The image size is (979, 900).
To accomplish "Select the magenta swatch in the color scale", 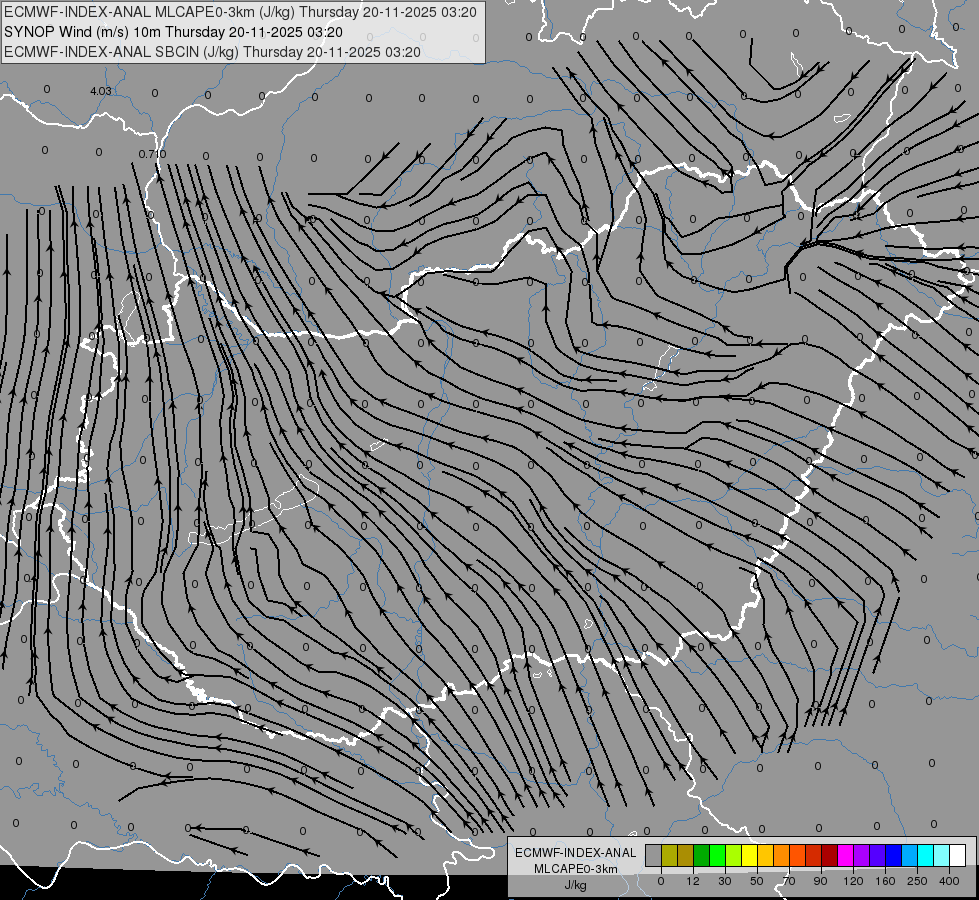I will point(846,855).
